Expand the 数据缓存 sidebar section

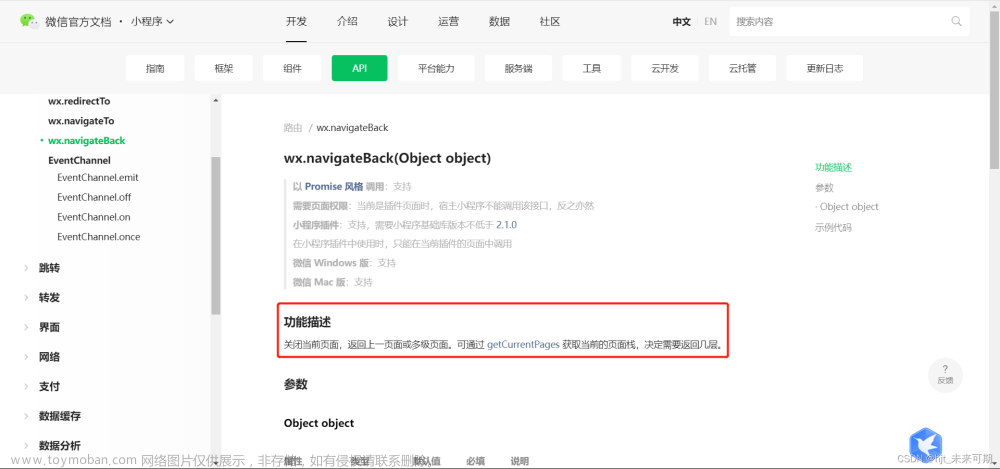(x=60, y=416)
